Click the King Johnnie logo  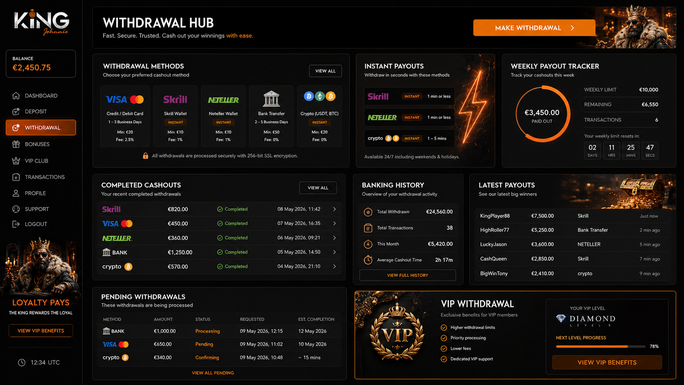click(x=41, y=23)
